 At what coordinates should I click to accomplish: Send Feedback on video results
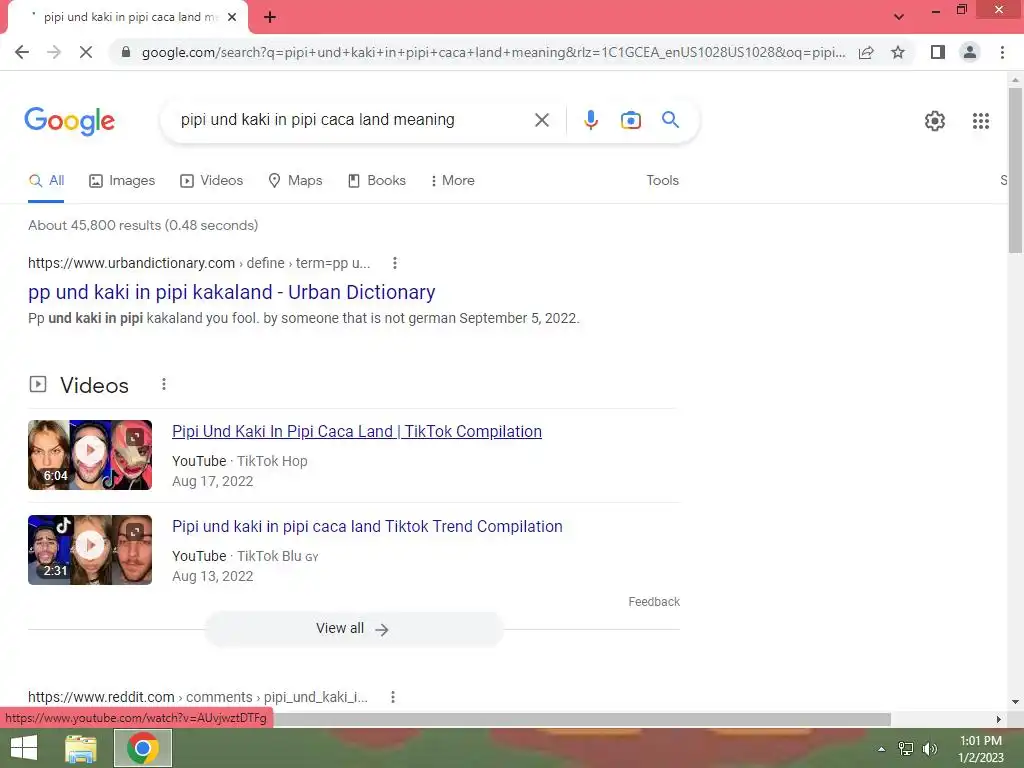pyautogui.click(x=654, y=602)
